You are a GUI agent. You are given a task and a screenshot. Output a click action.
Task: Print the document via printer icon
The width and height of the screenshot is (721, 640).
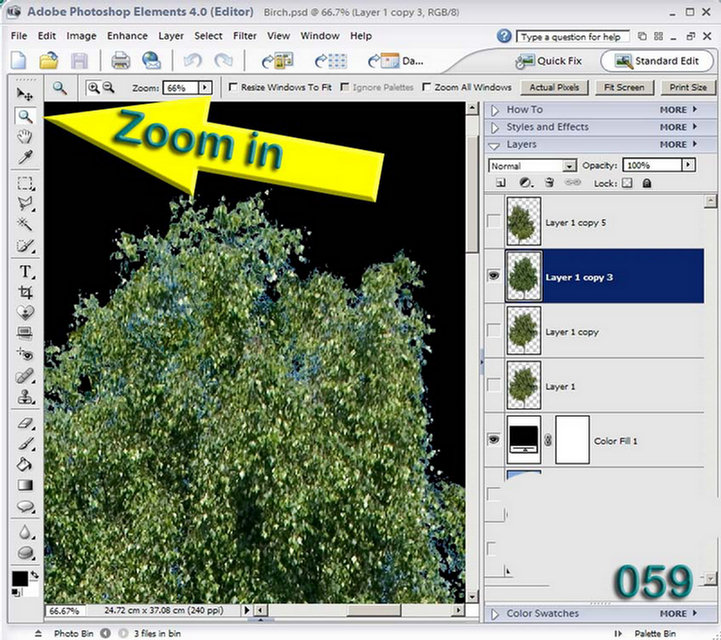point(120,61)
